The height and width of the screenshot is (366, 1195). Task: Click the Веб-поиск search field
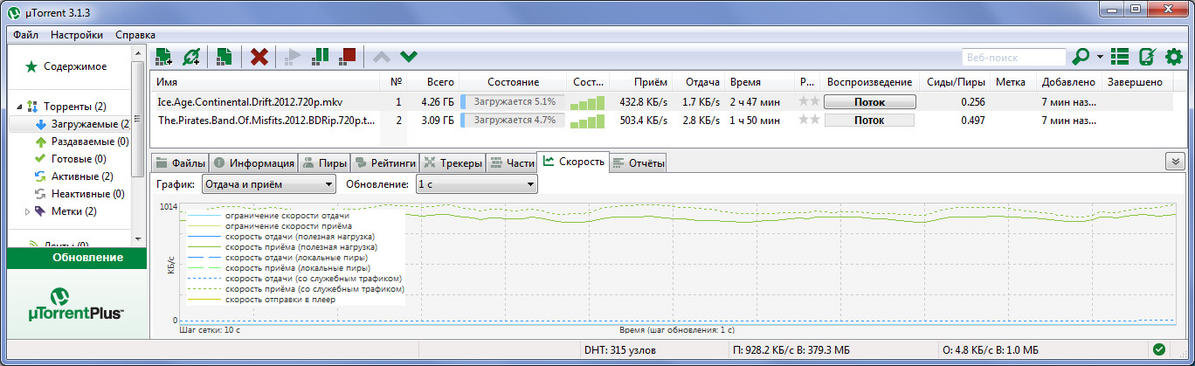click(1014, 56)
